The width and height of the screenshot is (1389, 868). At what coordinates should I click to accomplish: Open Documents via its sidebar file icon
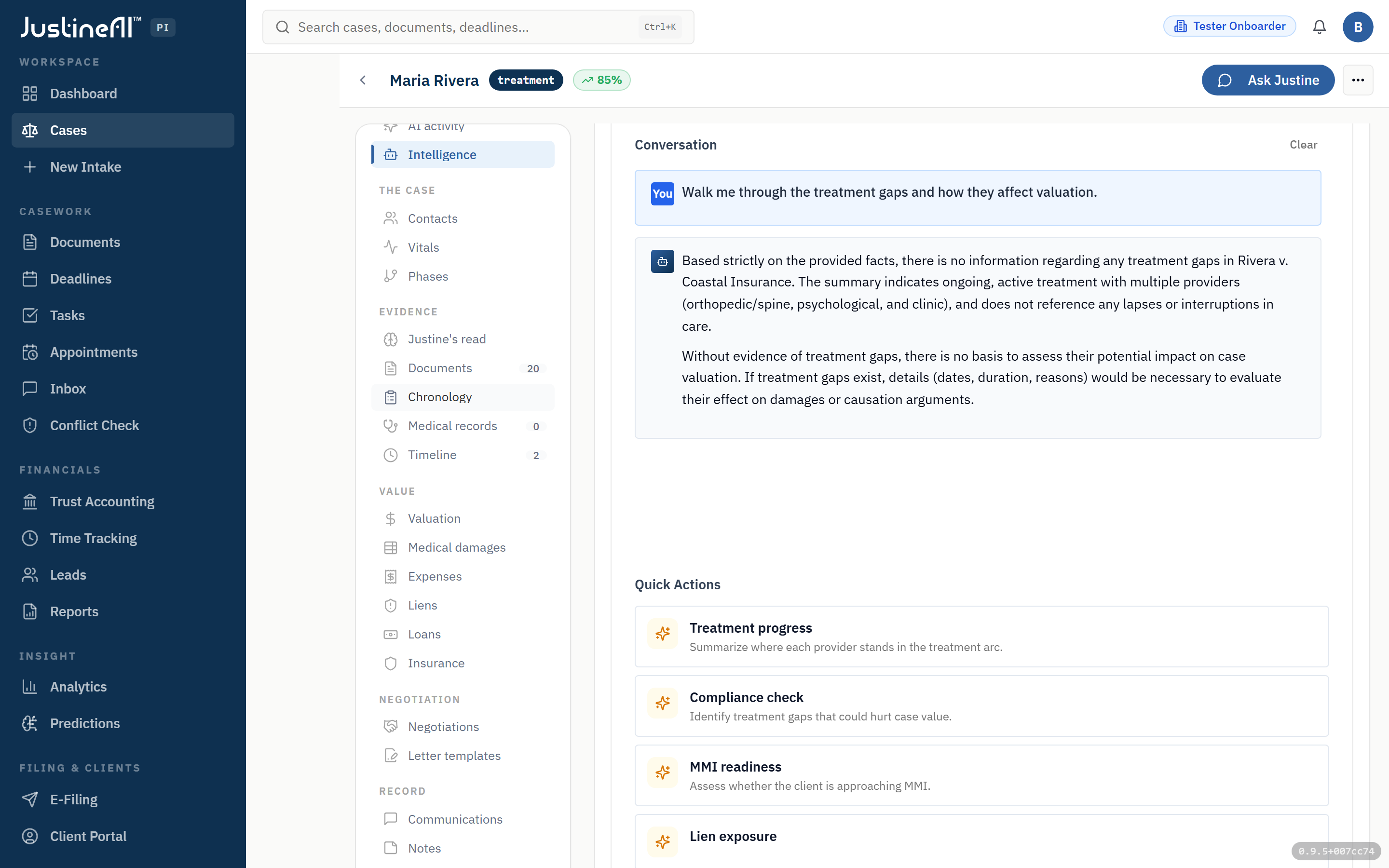[30, 242]
